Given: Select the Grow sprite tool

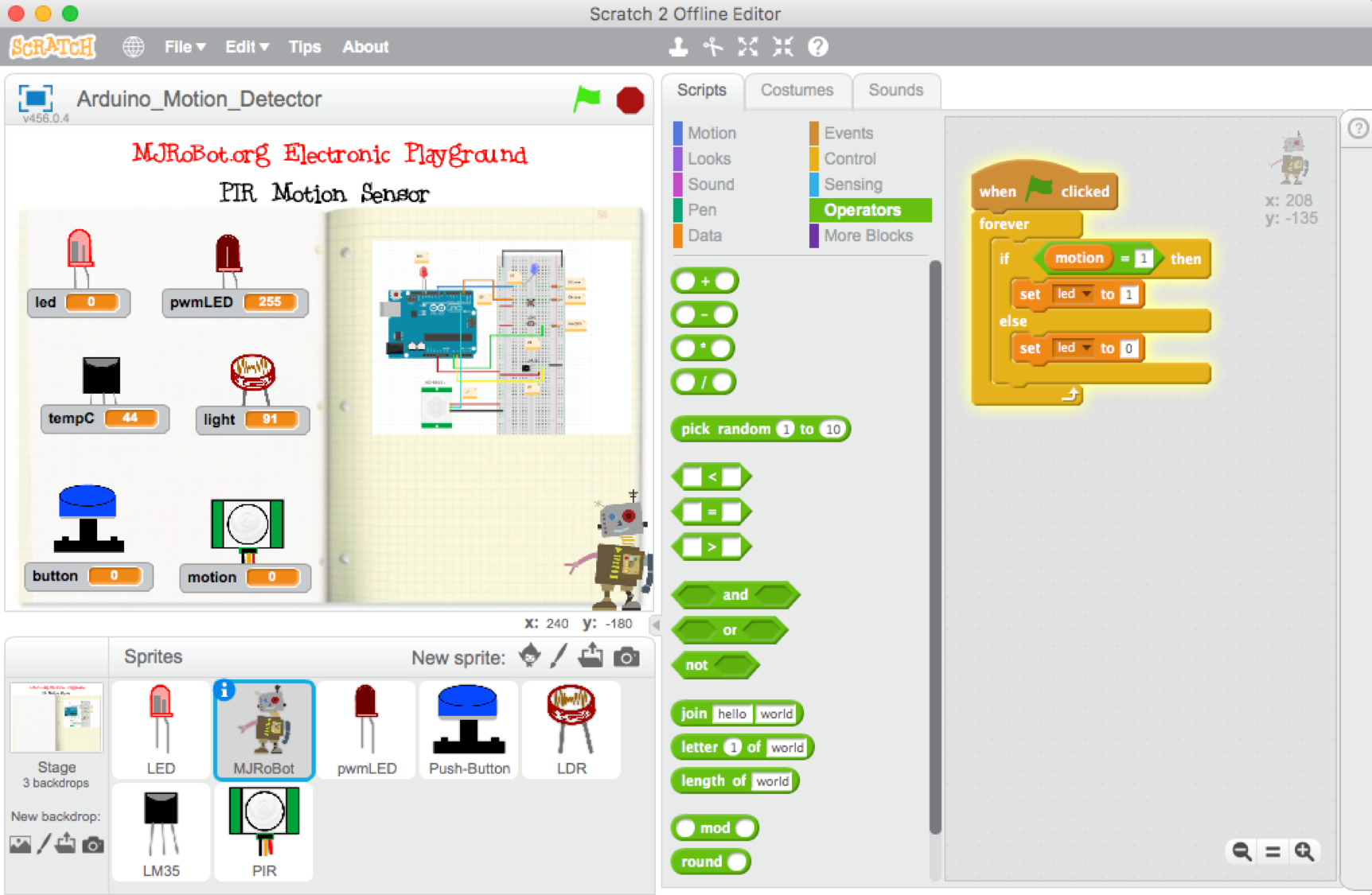Looking at the screenshot, I should pyautogui.click(x=747, y=47).
